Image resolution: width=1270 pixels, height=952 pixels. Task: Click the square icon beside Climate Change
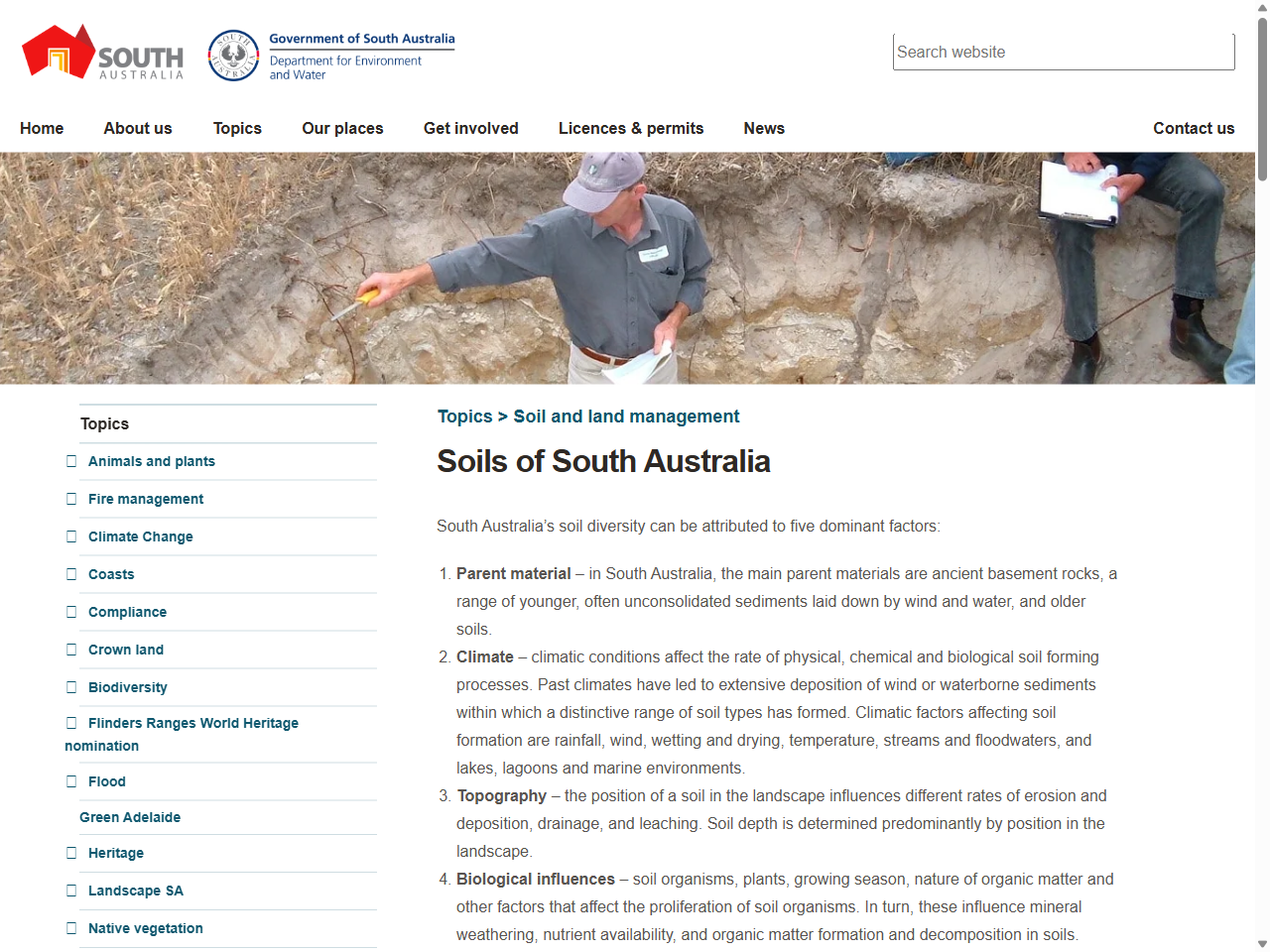coord(70,535)
